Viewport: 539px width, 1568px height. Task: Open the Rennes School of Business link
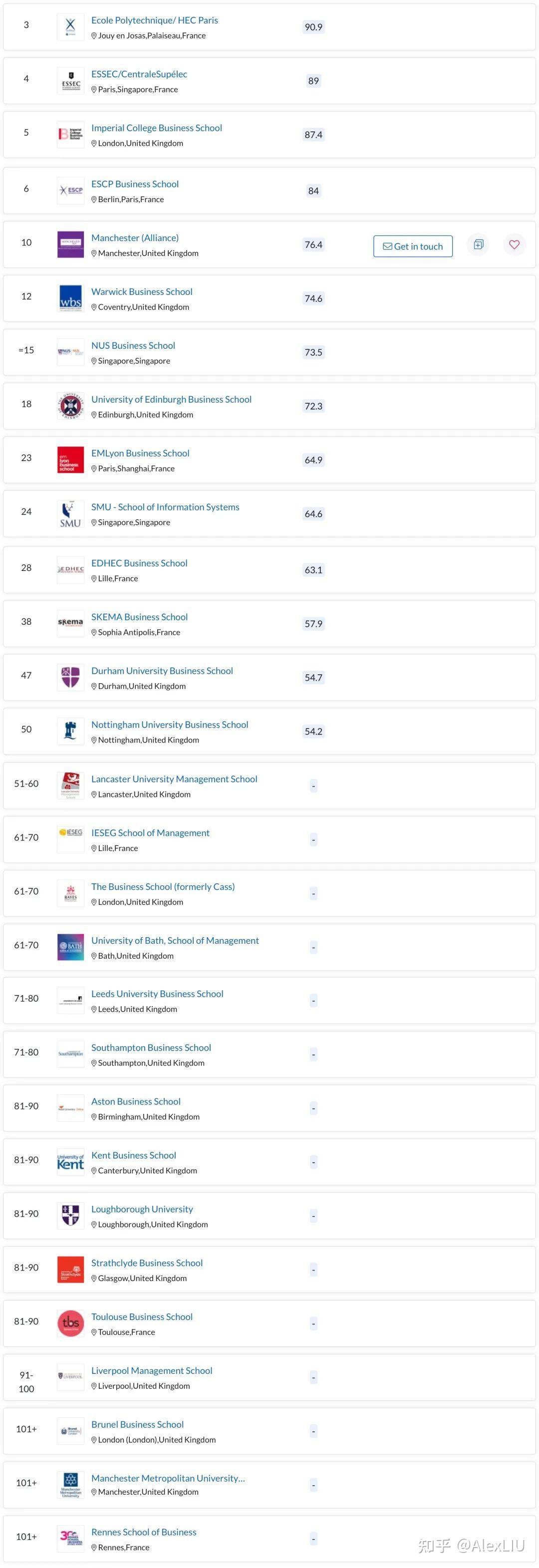(144, 1532)
